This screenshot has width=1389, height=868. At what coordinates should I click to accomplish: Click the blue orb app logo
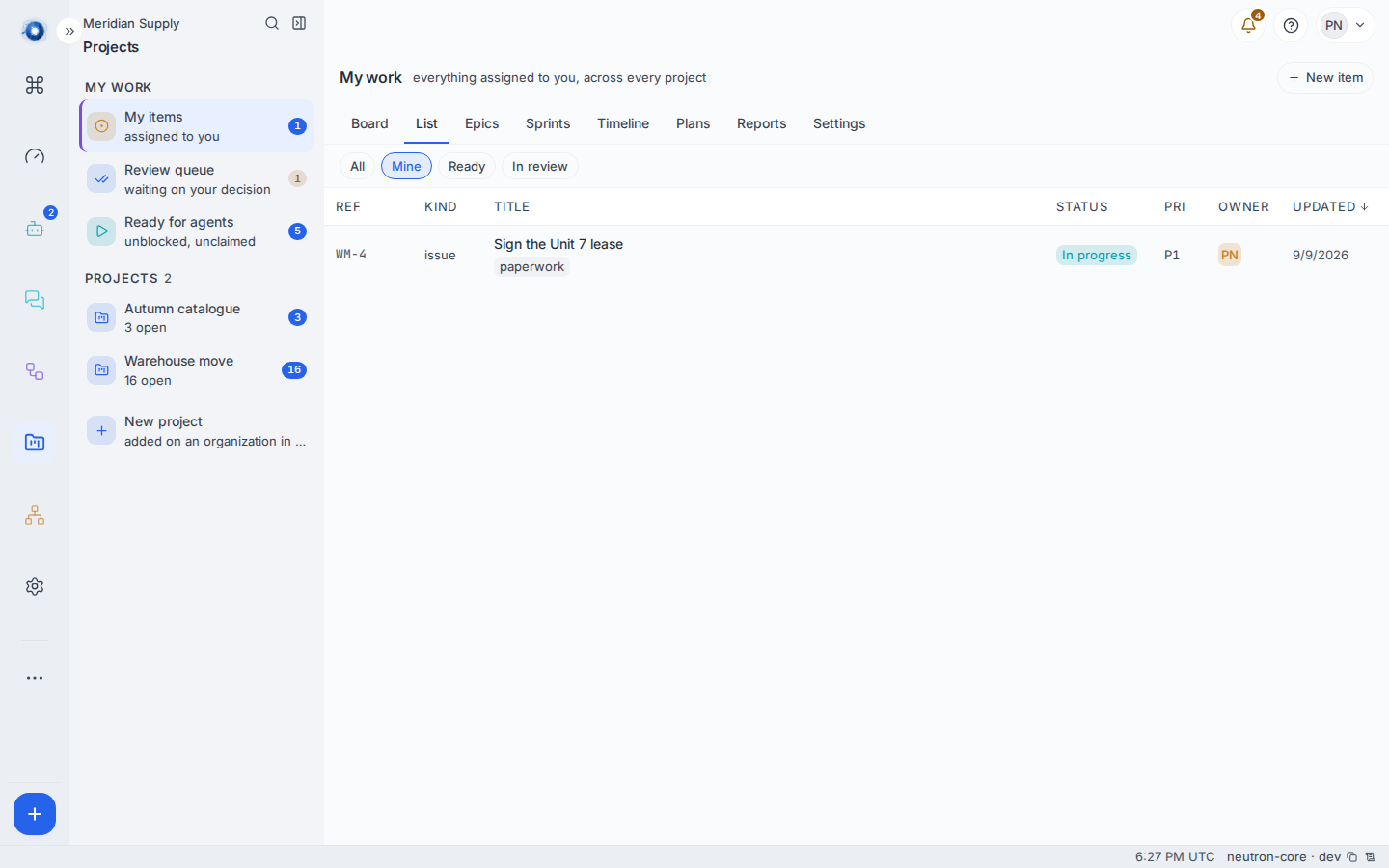pyautogui.click(x=35, y=31)
